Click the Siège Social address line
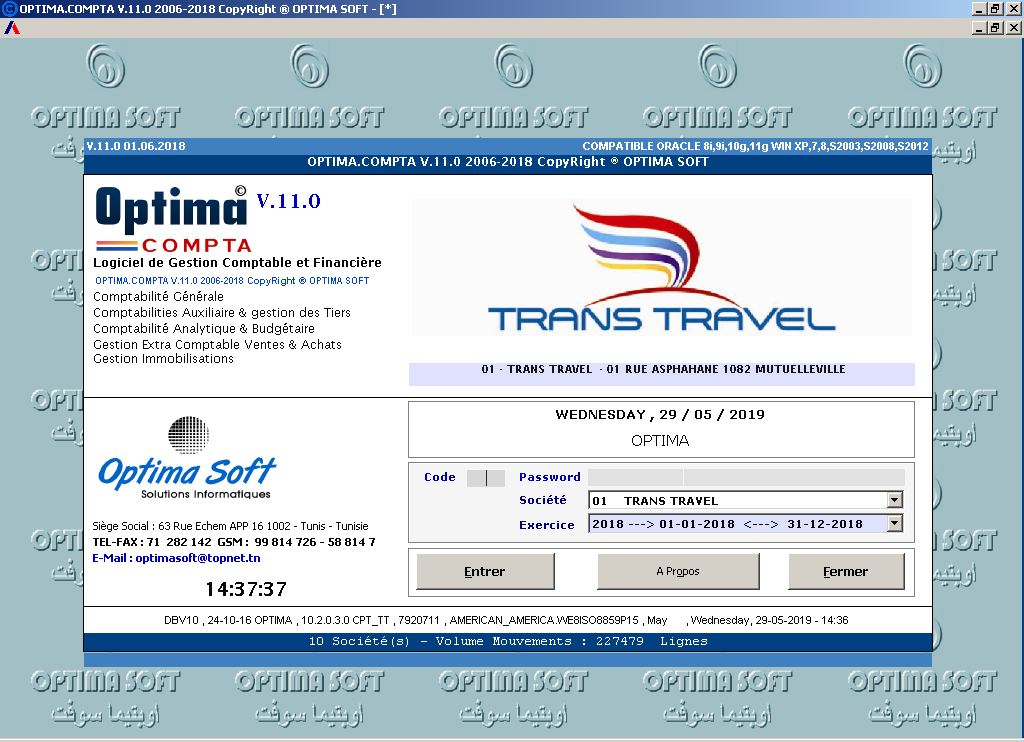 coord(231,526)
